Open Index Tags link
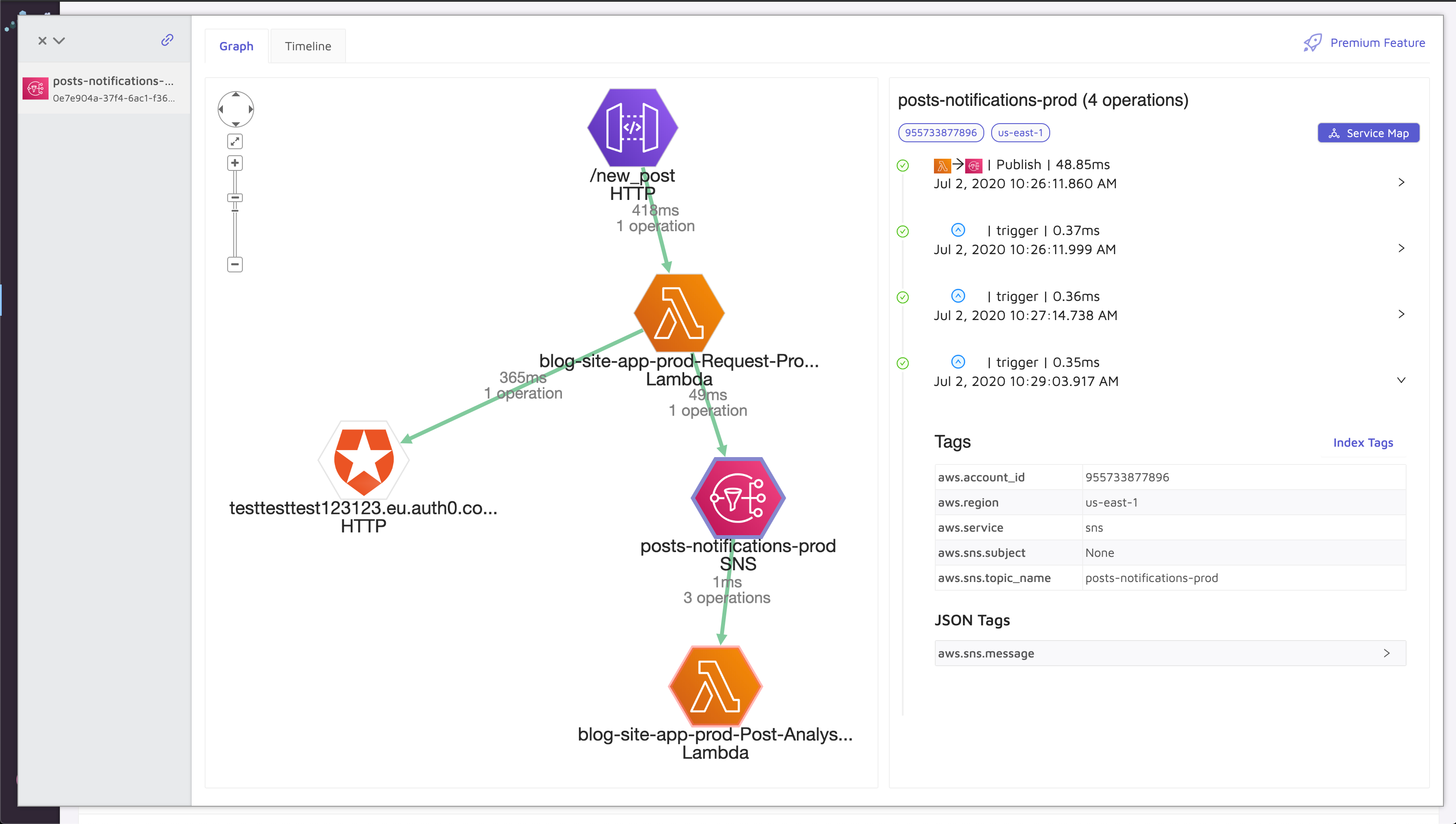 [1363, 442]
